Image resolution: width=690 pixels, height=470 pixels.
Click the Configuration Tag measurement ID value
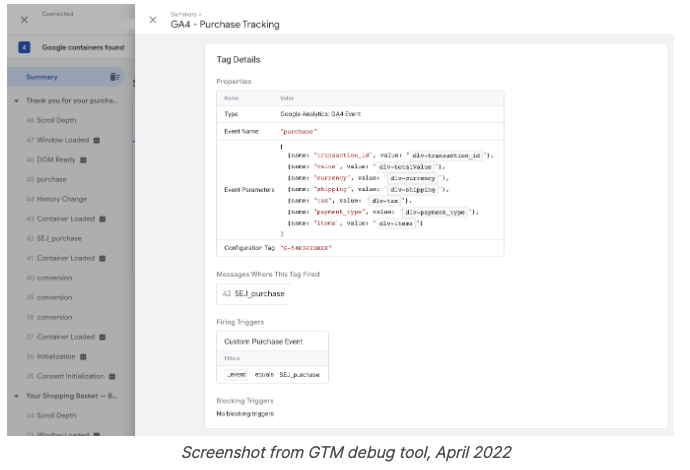(306, 248)
